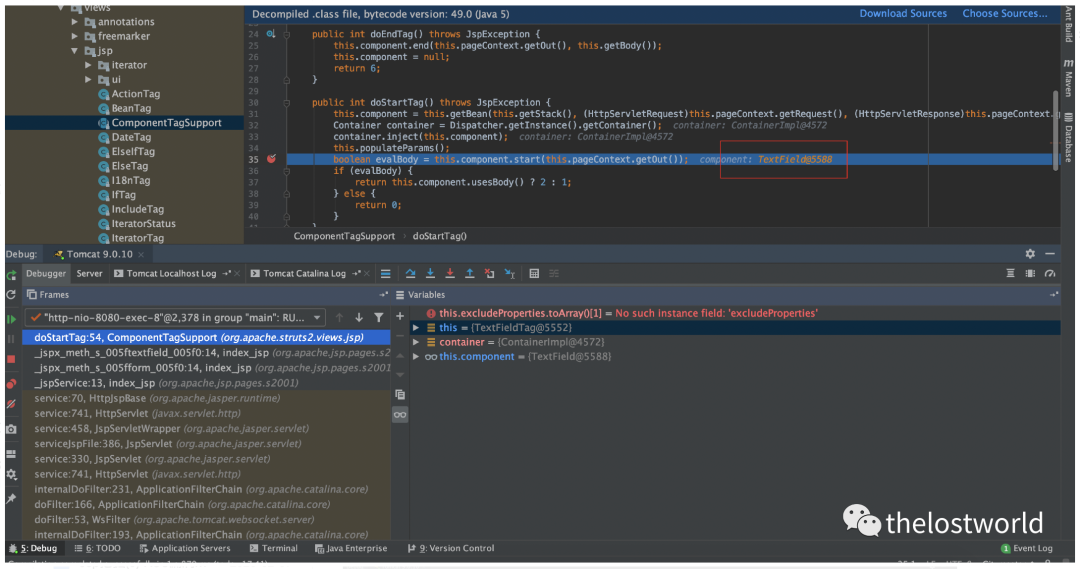Click the Step Over debugger icon
The height and width of the screenshot is (569, 1080).
(x=410, y=273)
